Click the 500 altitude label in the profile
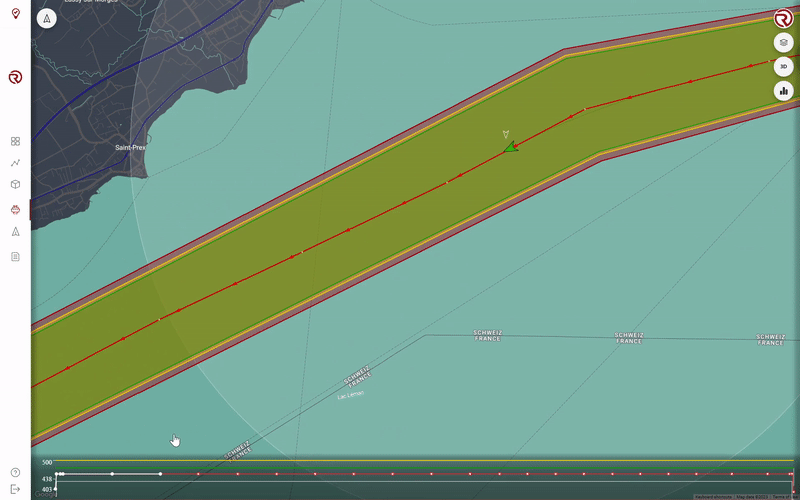Viewport: 800px width, 500px height. click(x=47, y=463)
